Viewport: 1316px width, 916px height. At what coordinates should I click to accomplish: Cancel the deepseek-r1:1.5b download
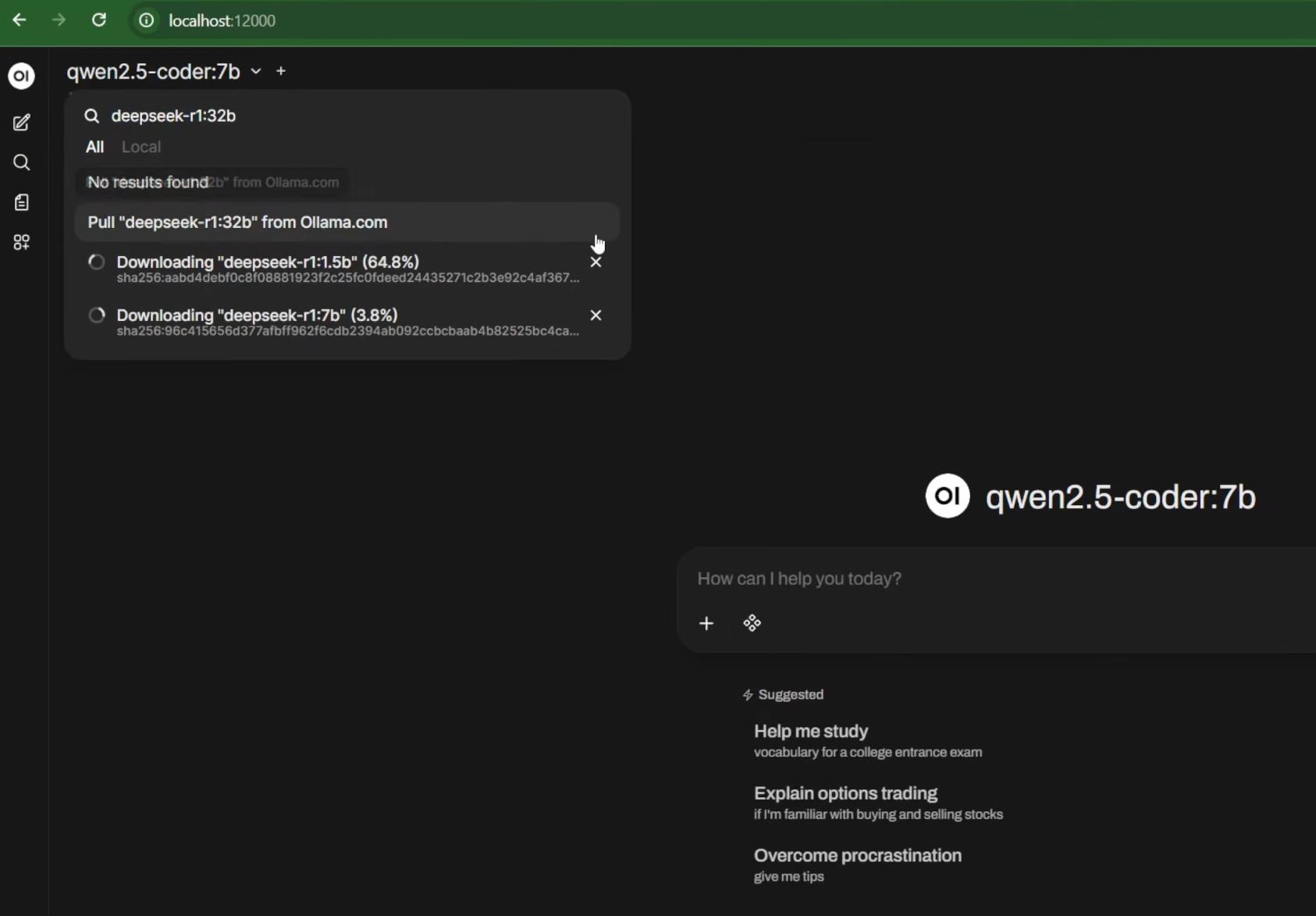pos(596,262)
